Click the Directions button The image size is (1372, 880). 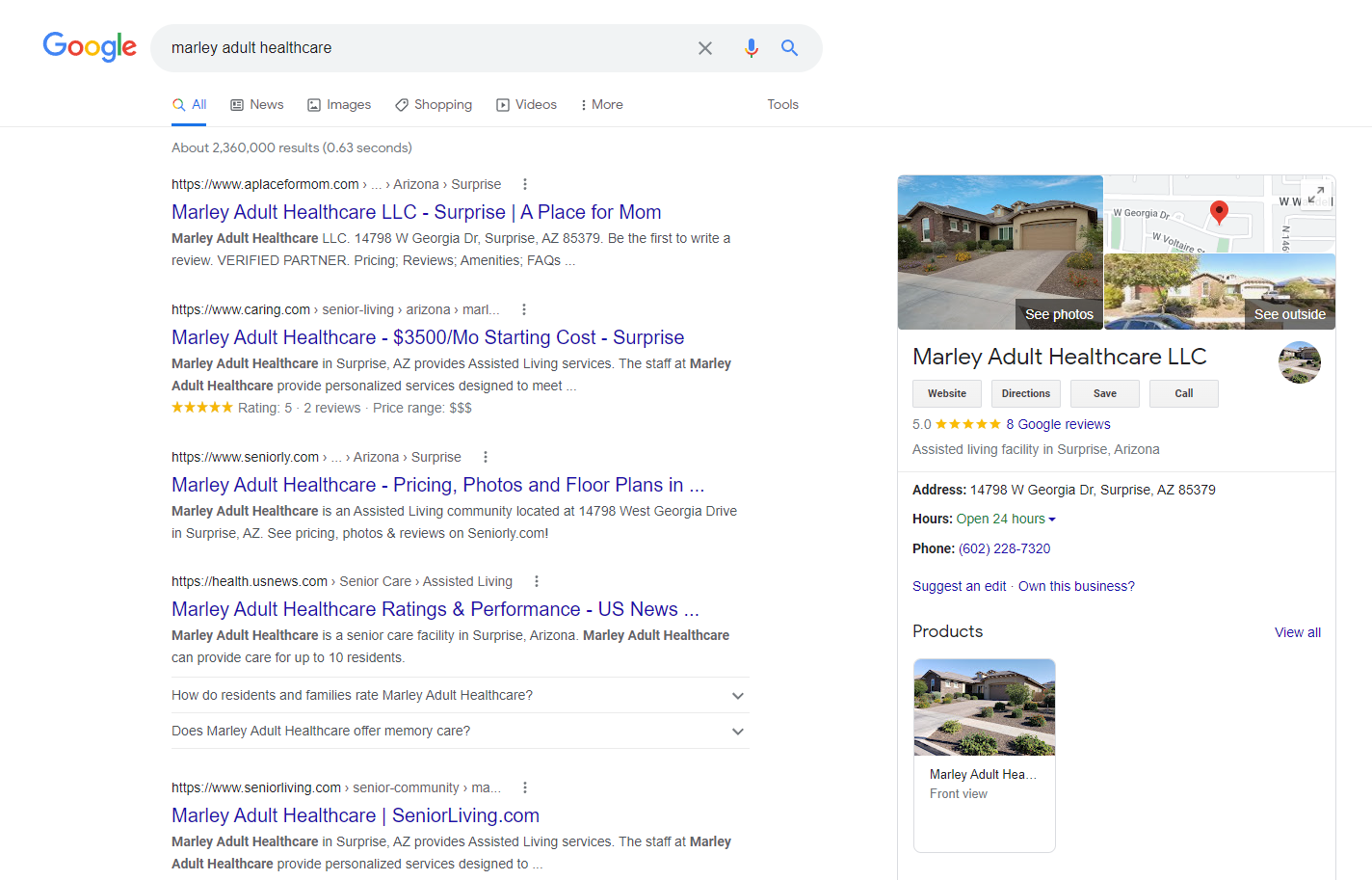pyautogui.click(x=1026, y=393)
